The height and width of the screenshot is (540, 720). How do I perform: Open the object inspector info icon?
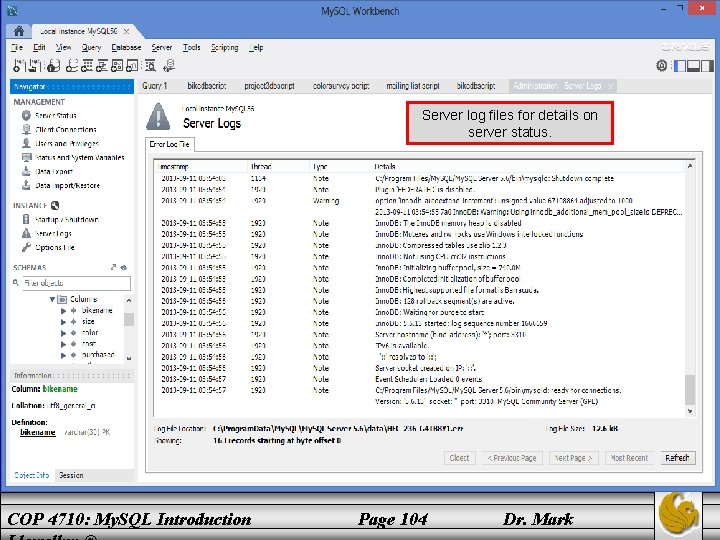[53, 66]
